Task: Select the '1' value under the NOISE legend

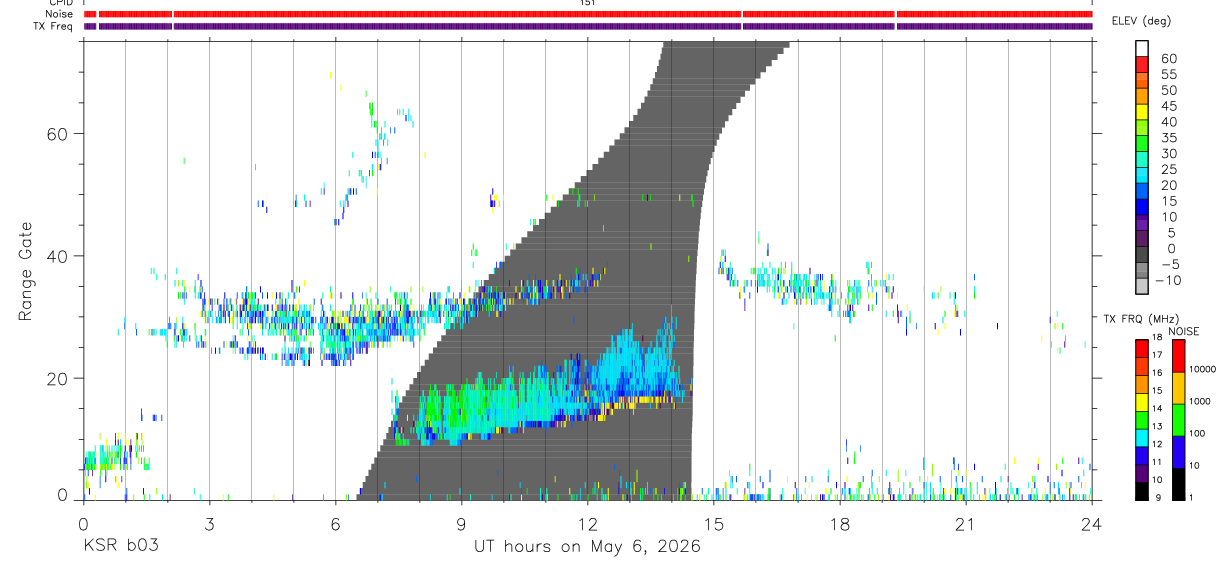Action: pyautogui.click(x=1192, y=498)
